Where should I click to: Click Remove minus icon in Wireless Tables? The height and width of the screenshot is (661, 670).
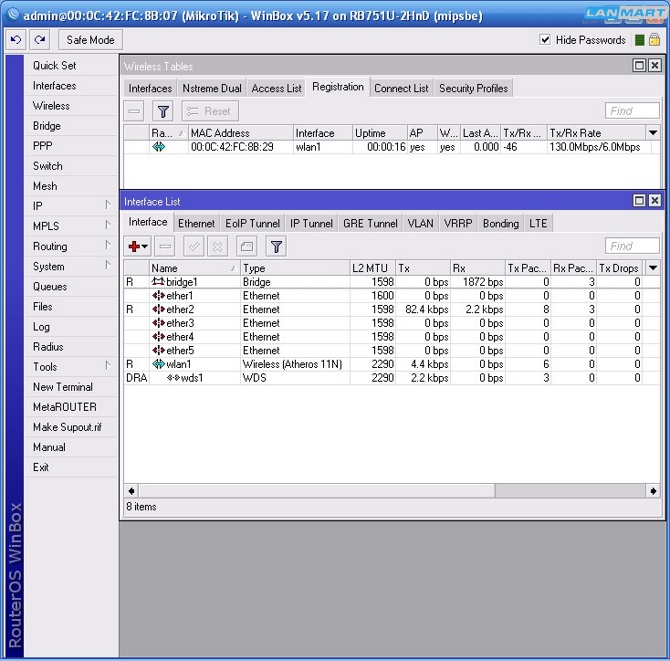pos(134,112)
